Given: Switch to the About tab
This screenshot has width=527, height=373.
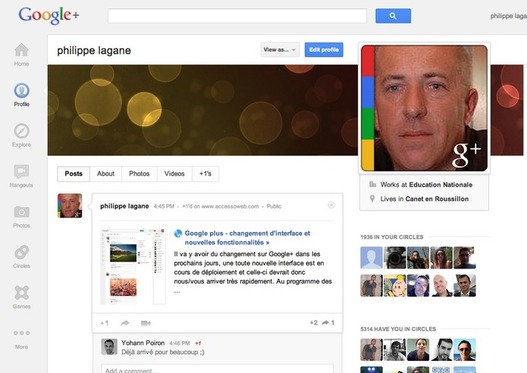Looking at the screenshot, I should click(106, 174).
